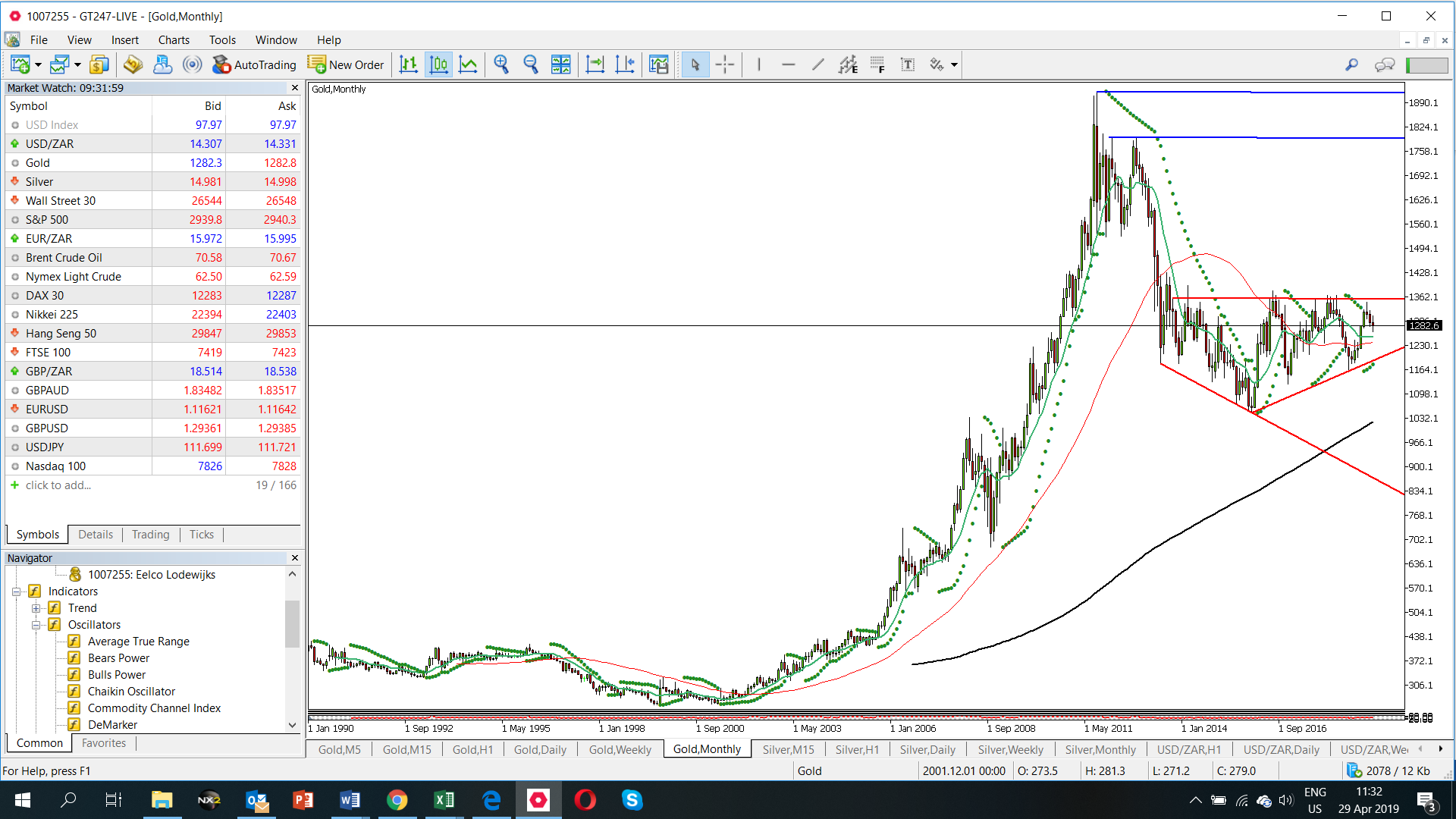Open the Charts menu
This screenshot has width=1456, height=819.
click(x=174, y=39)
